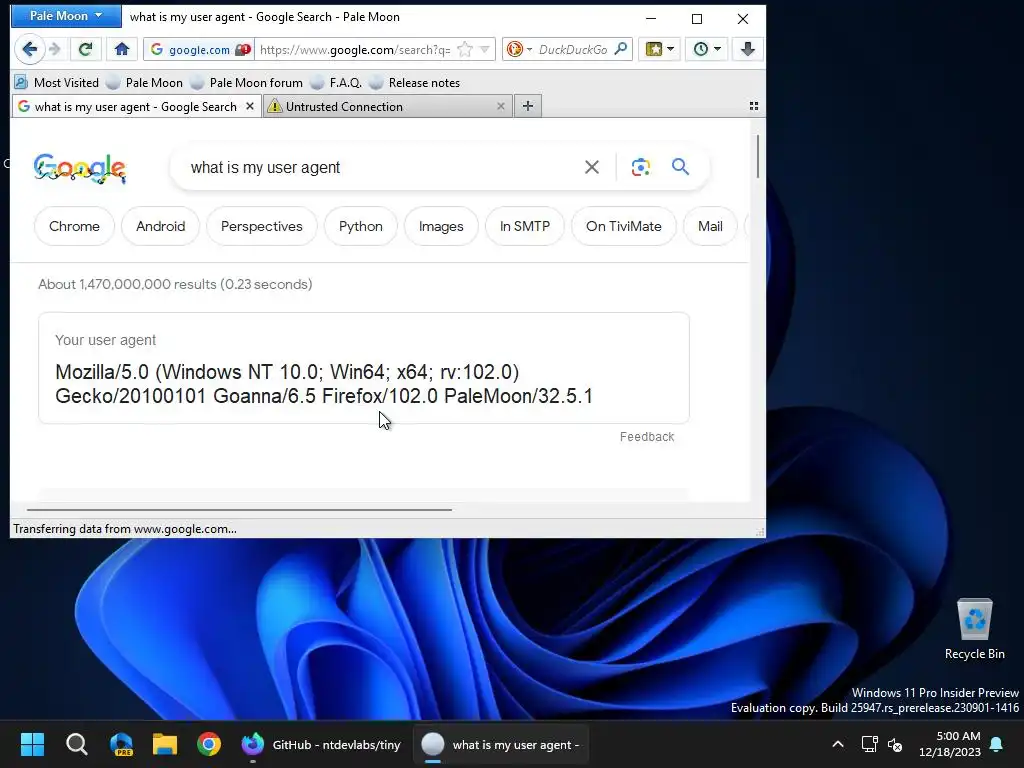The width and height of the screenshot is (1024, 768).
Task: Click the user agent string text
Action: pyautogui.click(x=324, y=384)
